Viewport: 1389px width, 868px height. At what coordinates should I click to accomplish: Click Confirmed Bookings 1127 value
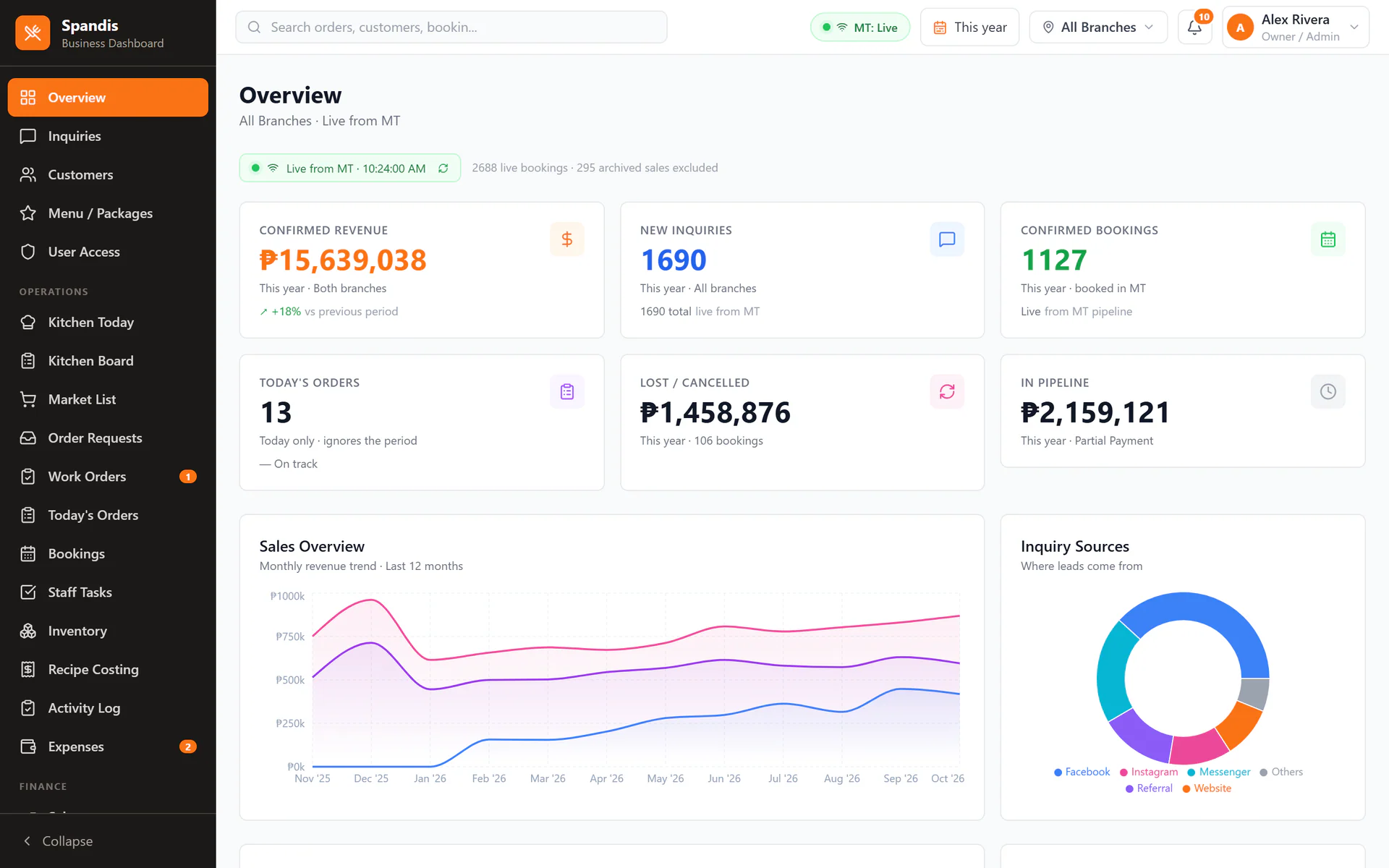(x=1054, y=260)
